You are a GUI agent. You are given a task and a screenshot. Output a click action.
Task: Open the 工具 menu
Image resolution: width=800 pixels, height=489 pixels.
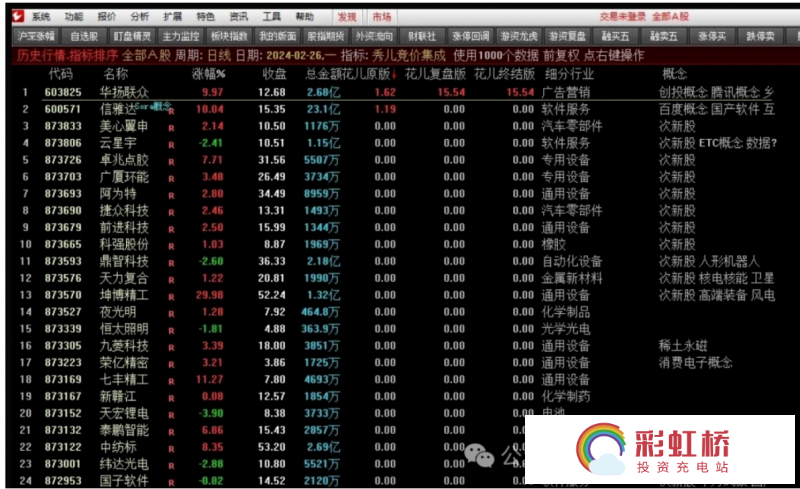(x=271, y=17)
